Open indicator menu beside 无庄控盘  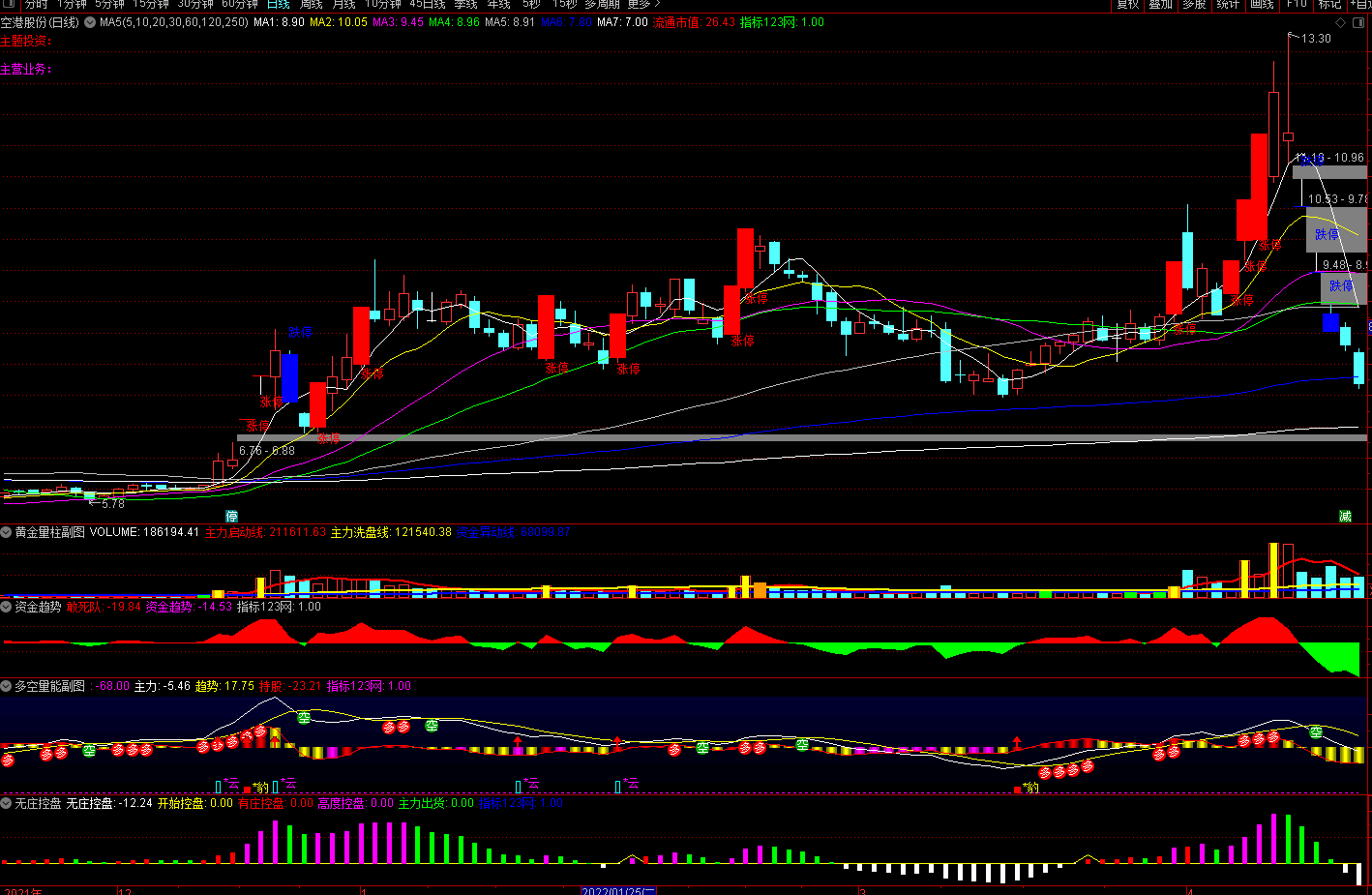6,803
